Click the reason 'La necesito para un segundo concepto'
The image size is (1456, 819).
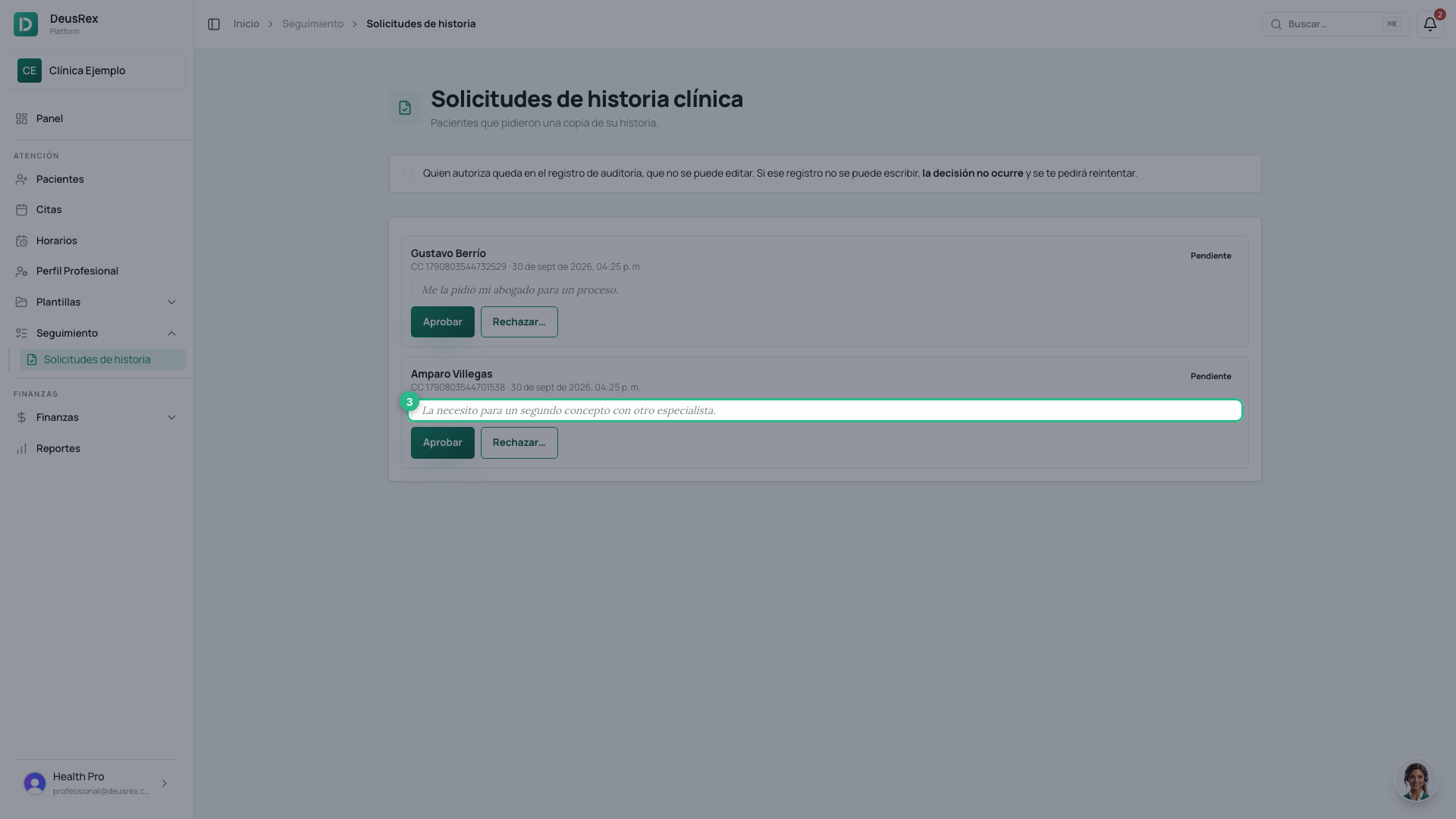(568, 411)
